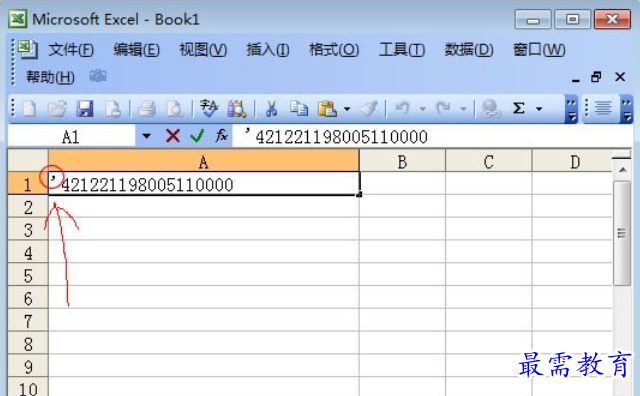Screen dimensions: 640x396
Task: Open the 格式(O) menu
Action: pyautogui.click(x=334, y=50)
